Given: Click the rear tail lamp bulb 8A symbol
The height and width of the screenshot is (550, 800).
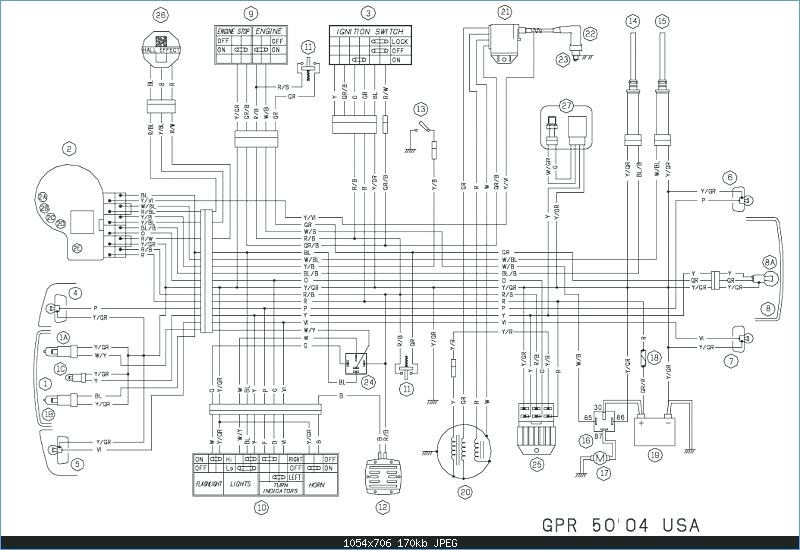Looking at the screenshot, I should point(767,280).
